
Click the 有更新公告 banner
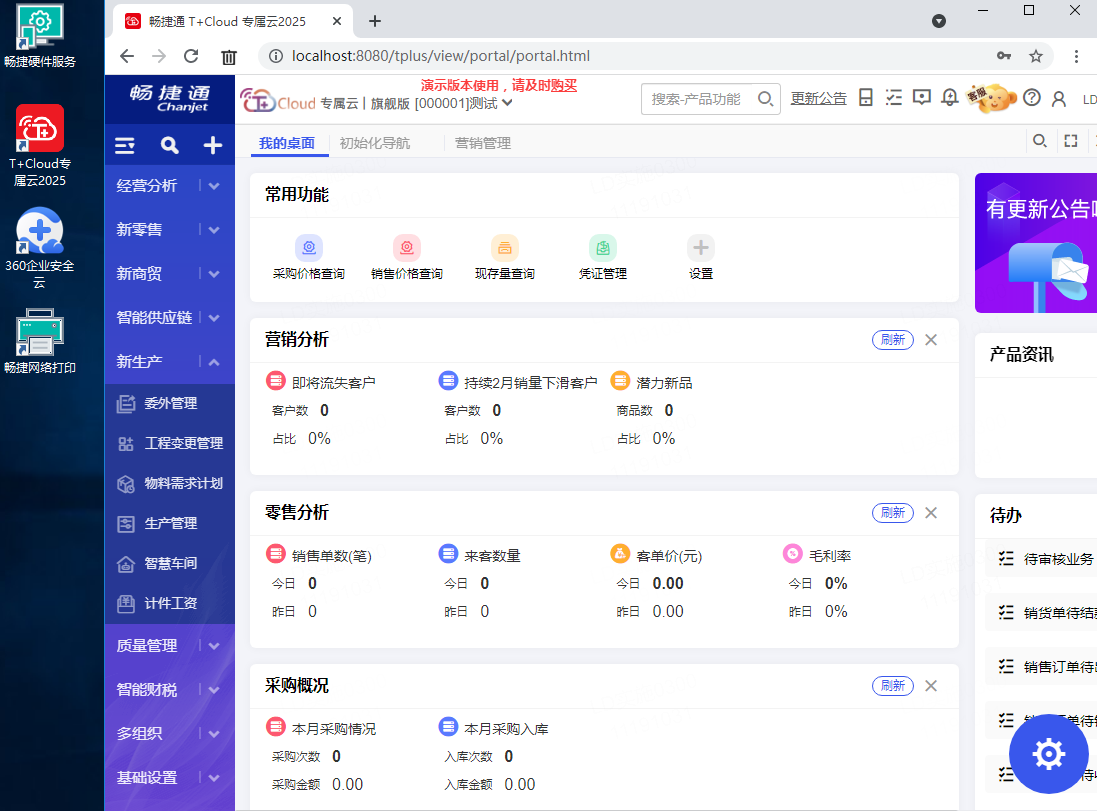coord(1036,243)
